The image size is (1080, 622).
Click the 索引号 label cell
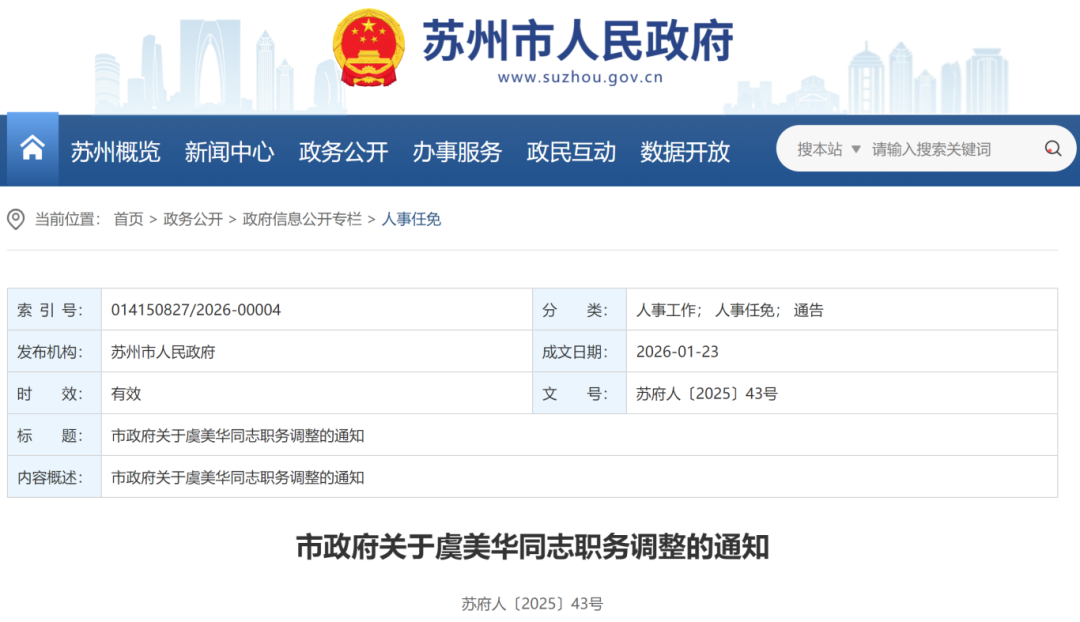54,310
